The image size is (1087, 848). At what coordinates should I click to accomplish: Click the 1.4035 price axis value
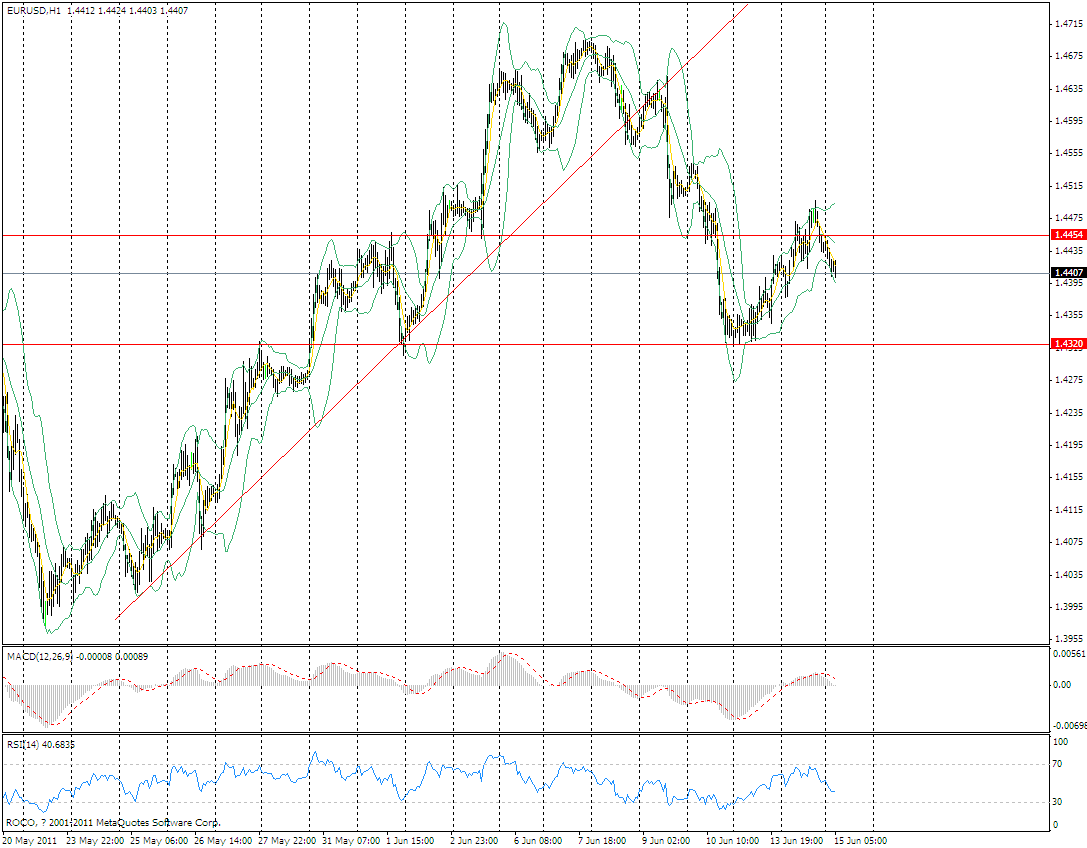1068,574
